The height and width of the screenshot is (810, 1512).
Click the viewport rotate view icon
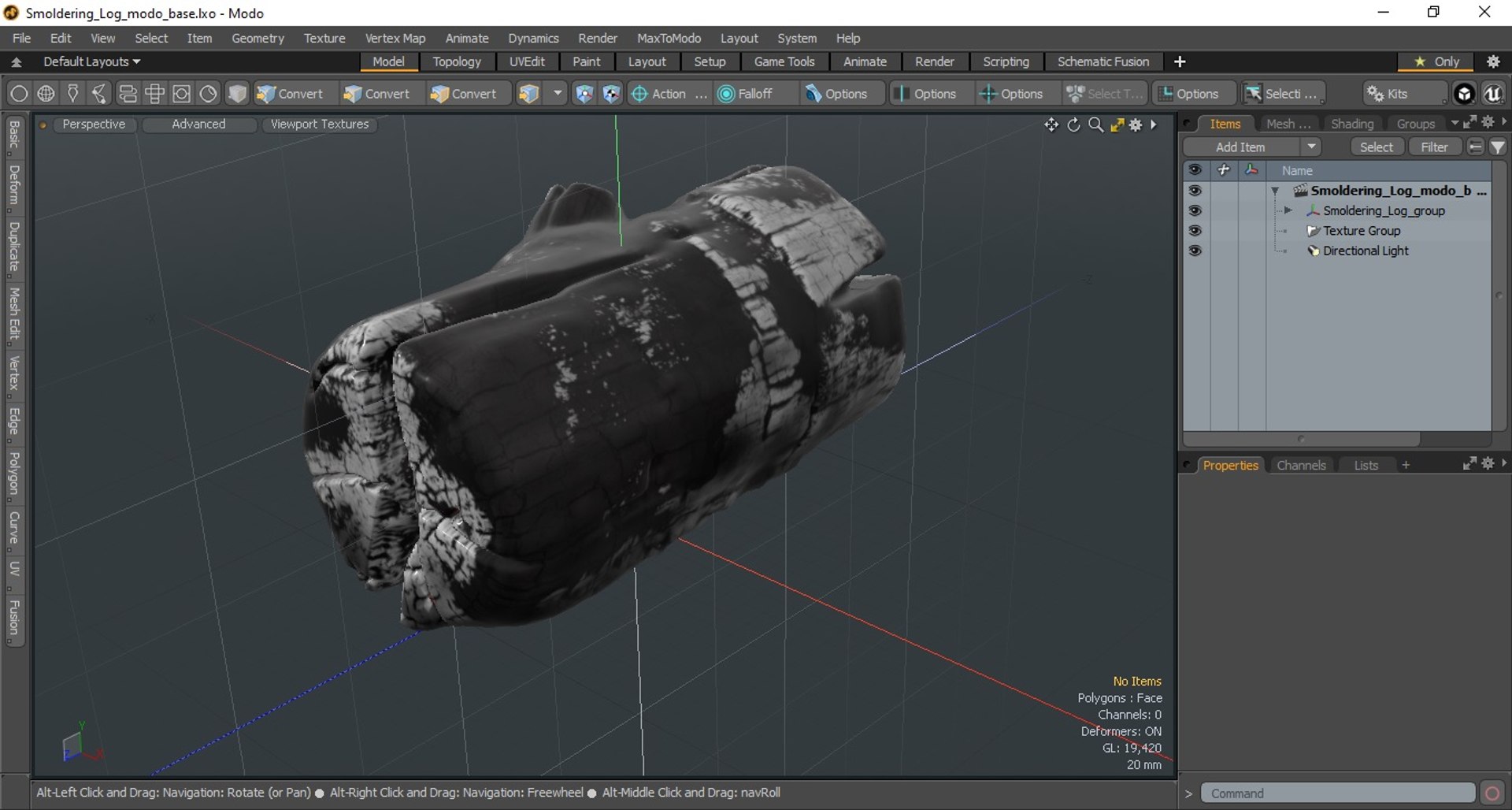click(x=1073, y=124)
